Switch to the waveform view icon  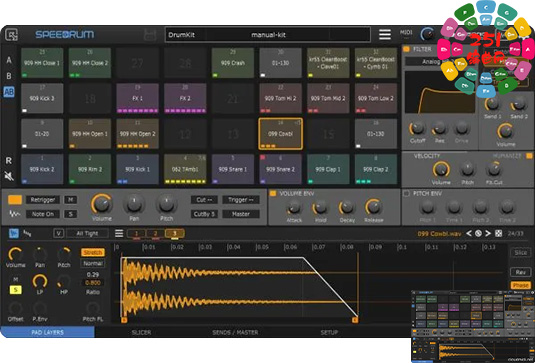[14, 233]
